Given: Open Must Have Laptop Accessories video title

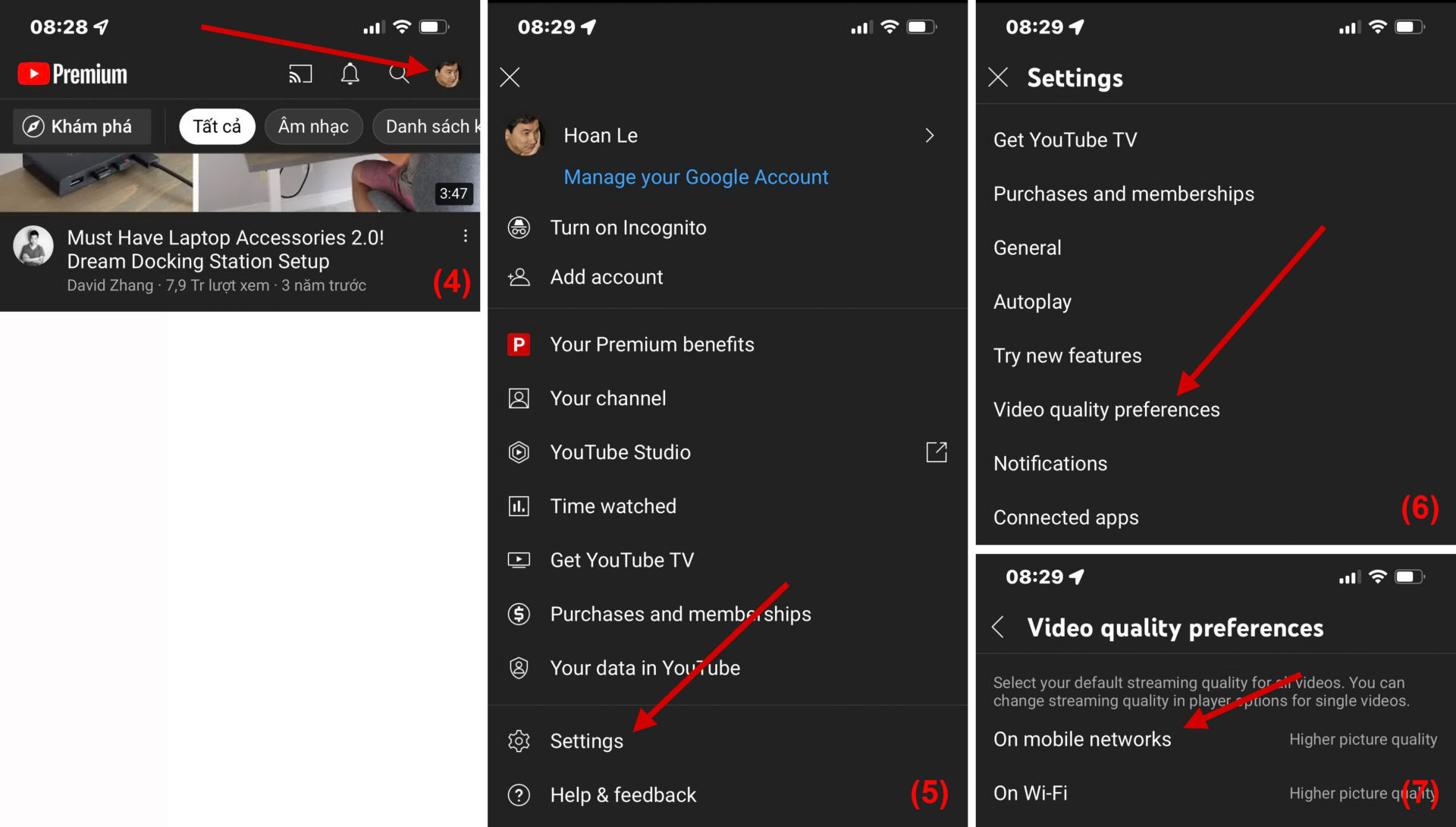Looking at the screenshot, I should point(225,249).
